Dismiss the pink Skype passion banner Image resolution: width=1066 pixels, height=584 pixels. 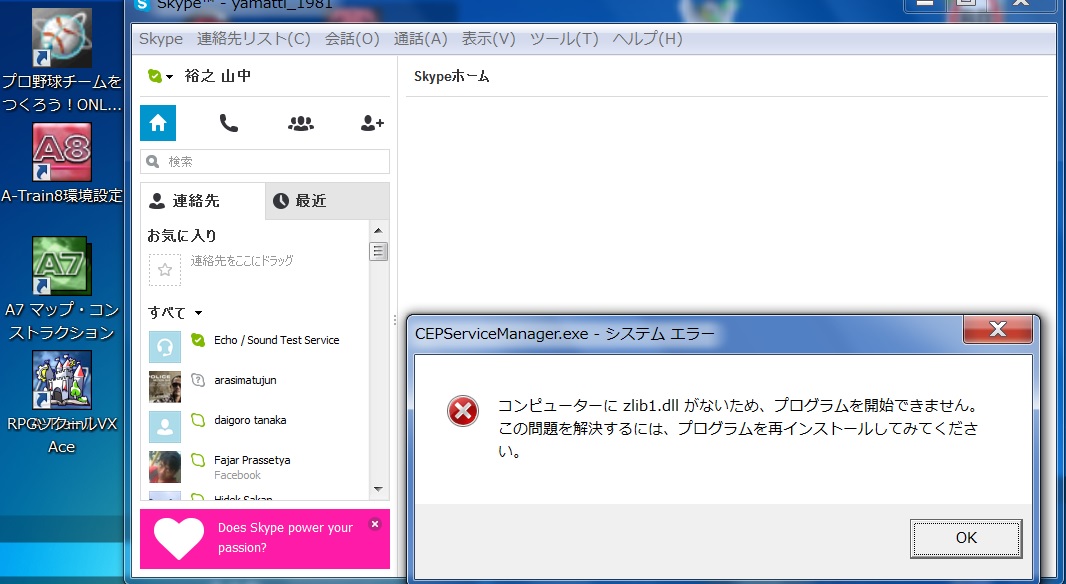[x=375, y=524]
